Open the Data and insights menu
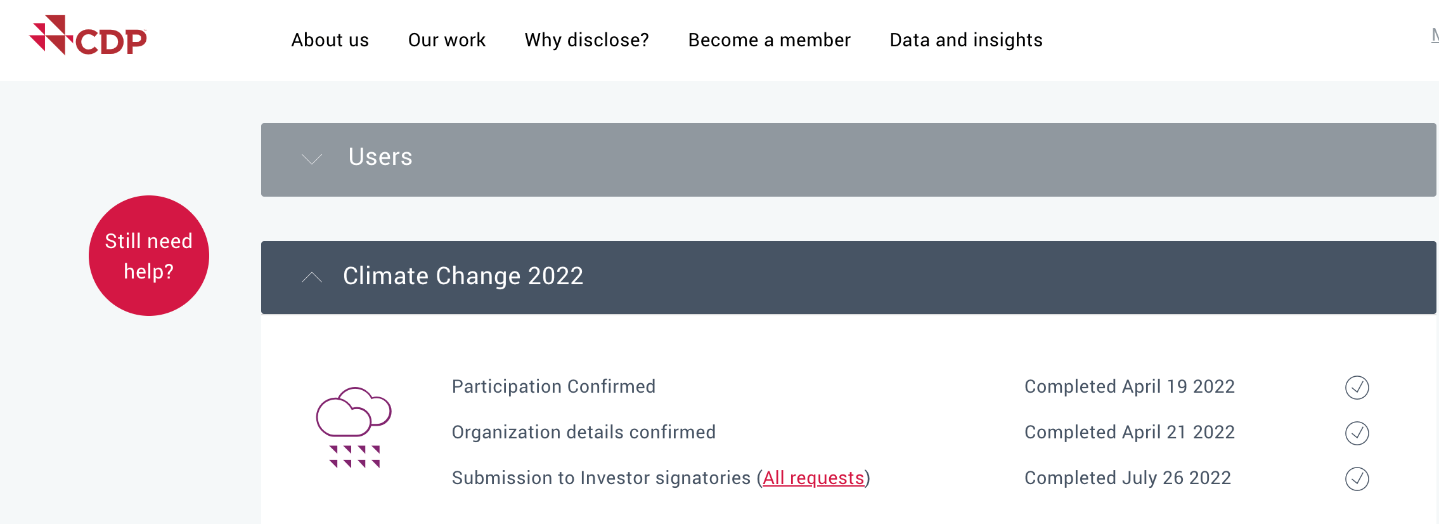1439x524 pixels. click(966, 40)
